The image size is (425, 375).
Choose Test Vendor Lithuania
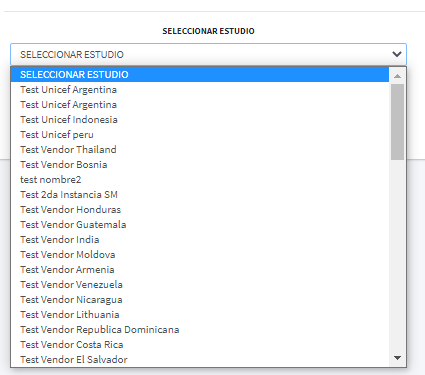(200, 315)
